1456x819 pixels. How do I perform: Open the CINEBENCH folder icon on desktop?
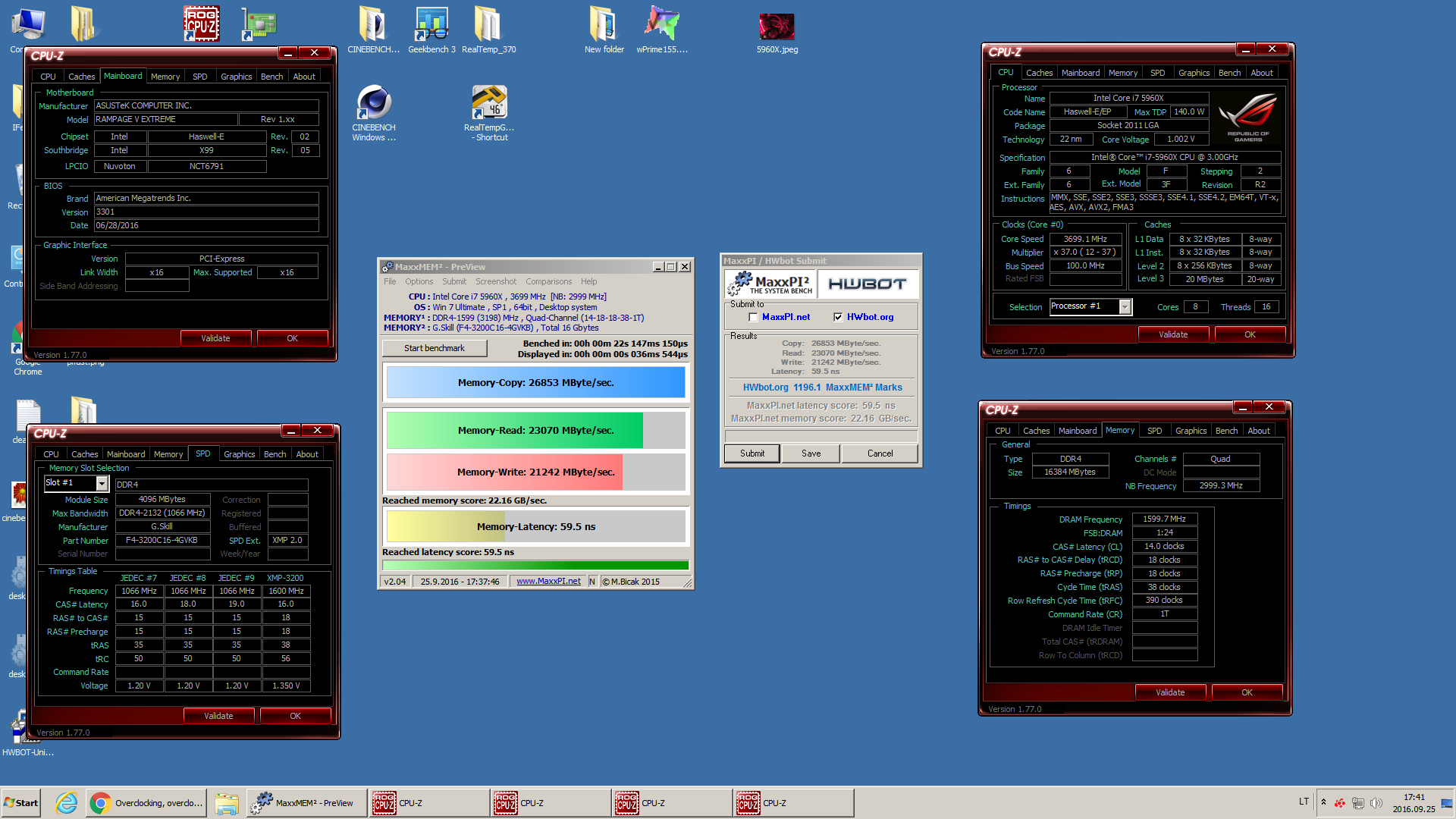pos(373,30)
